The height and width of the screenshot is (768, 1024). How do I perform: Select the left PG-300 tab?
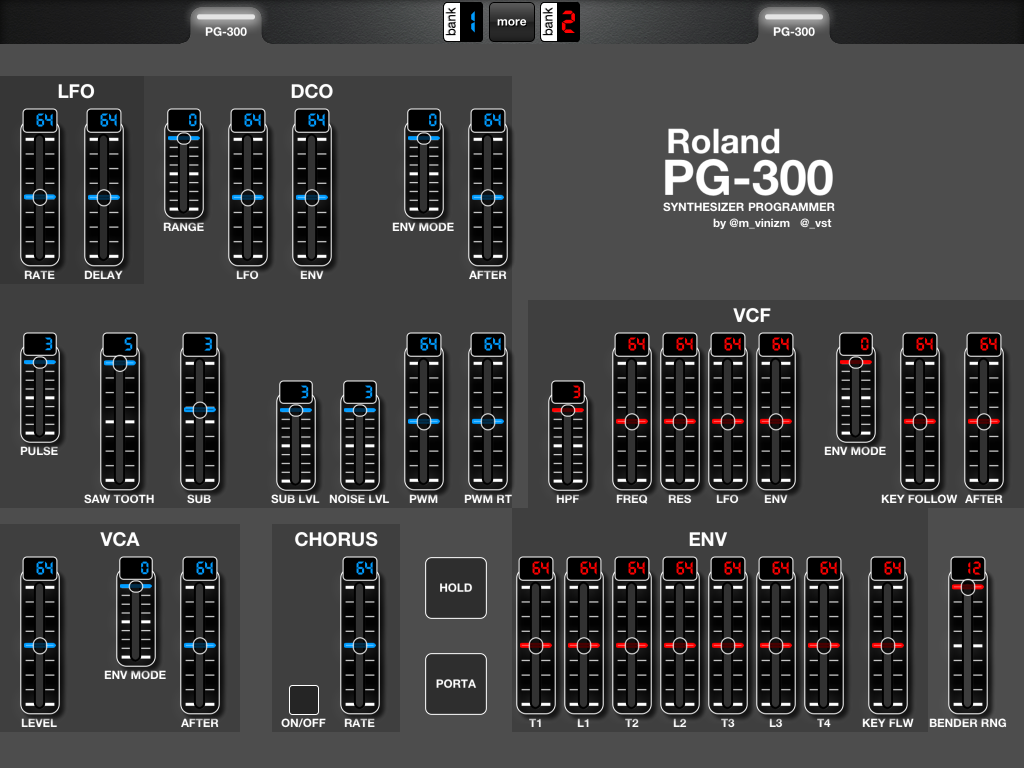tap(226, 25)
